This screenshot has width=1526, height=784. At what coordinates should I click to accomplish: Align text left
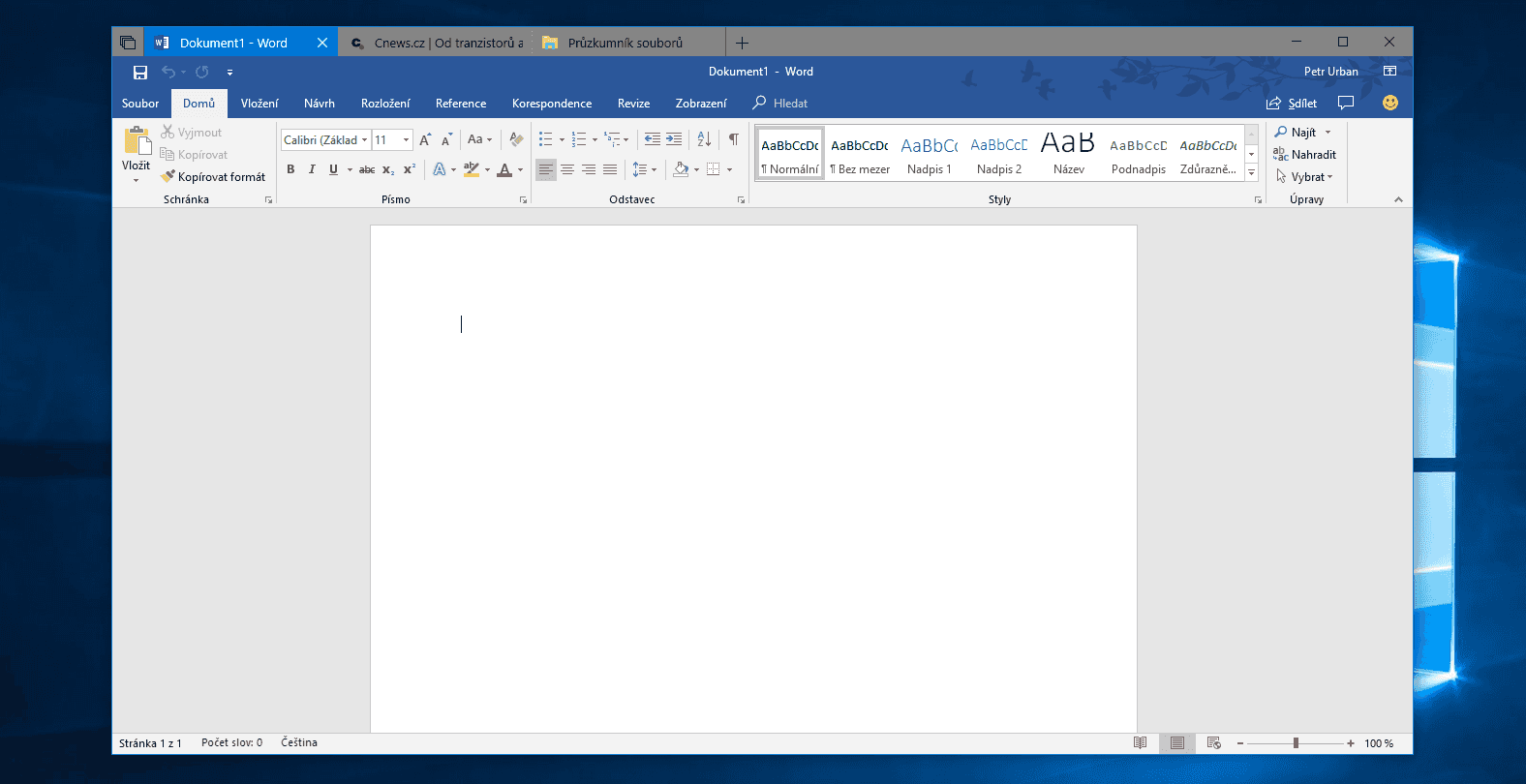pos(546,169)
